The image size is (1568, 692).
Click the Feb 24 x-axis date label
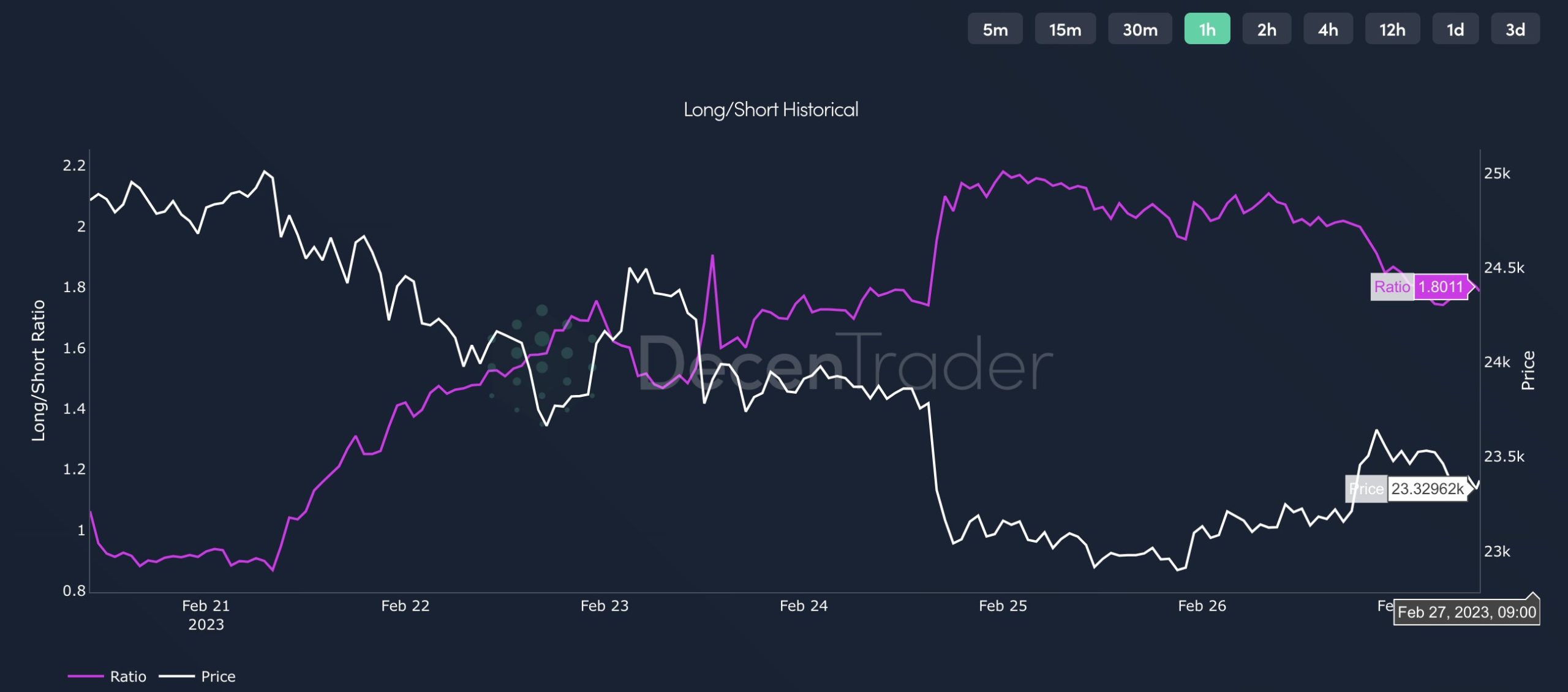804,606
